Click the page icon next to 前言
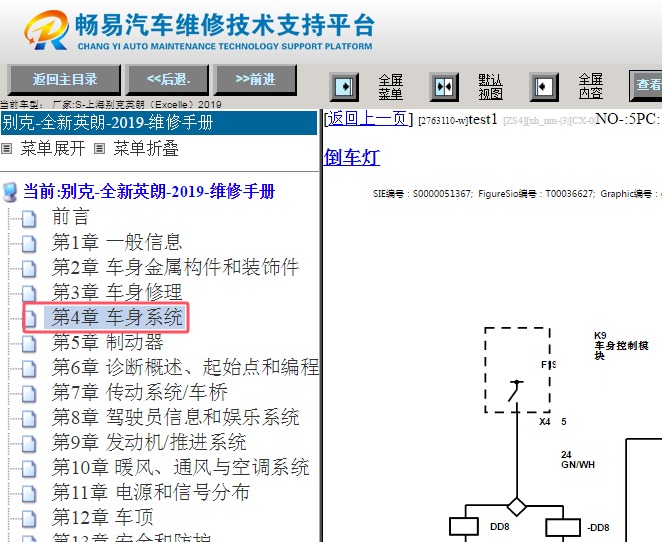Screen dimensions: 662x542 pos(29,218)
